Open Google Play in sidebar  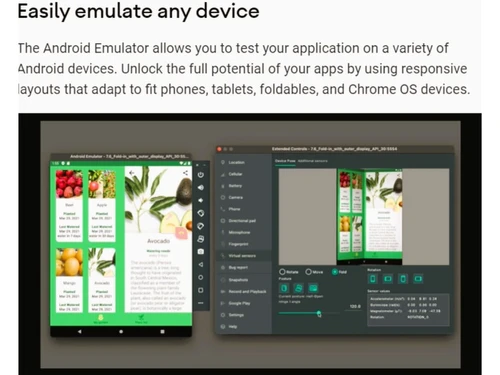244,303
